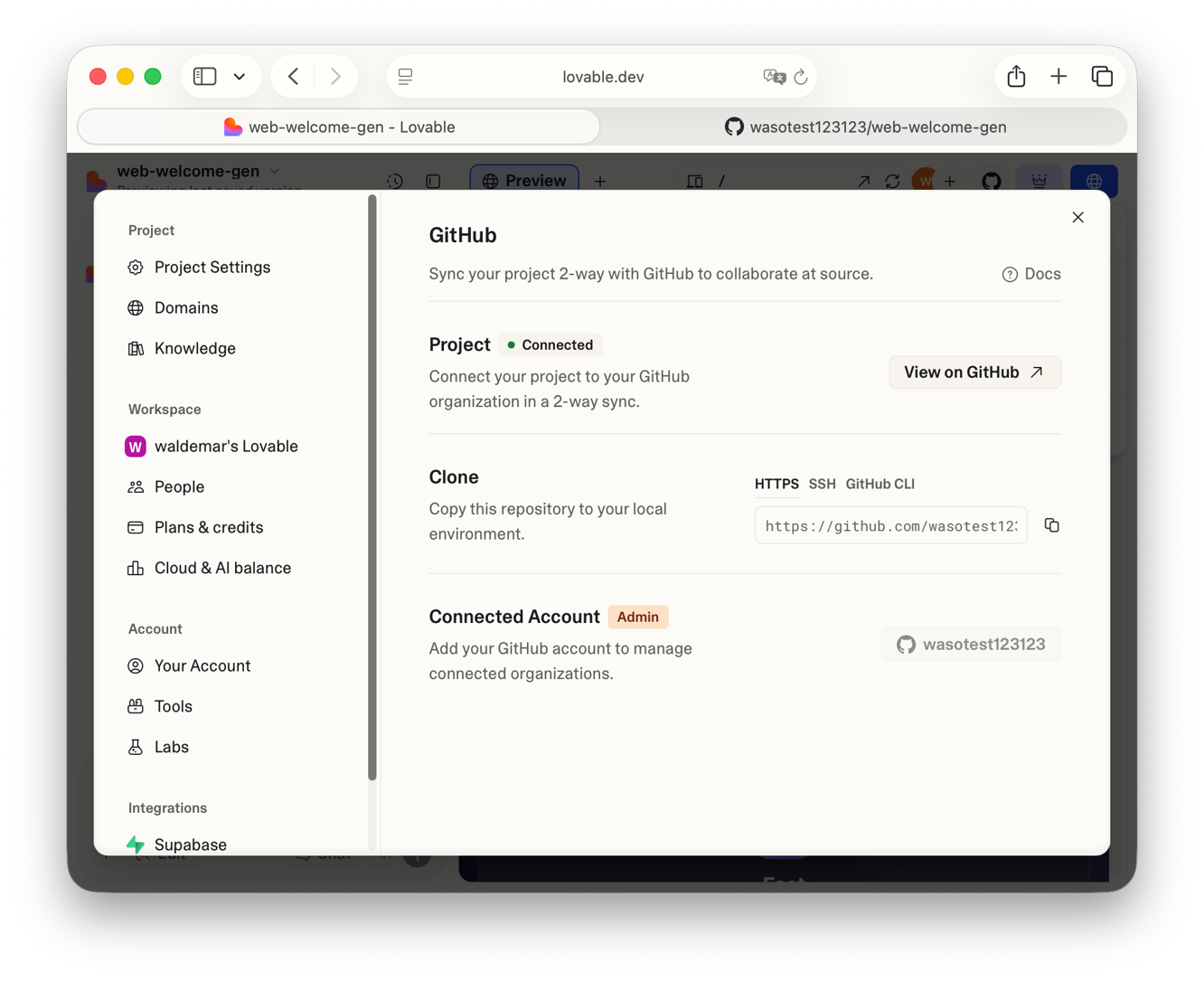
Task: Toggle the Safari sidebar
Action: coord(205,76)
